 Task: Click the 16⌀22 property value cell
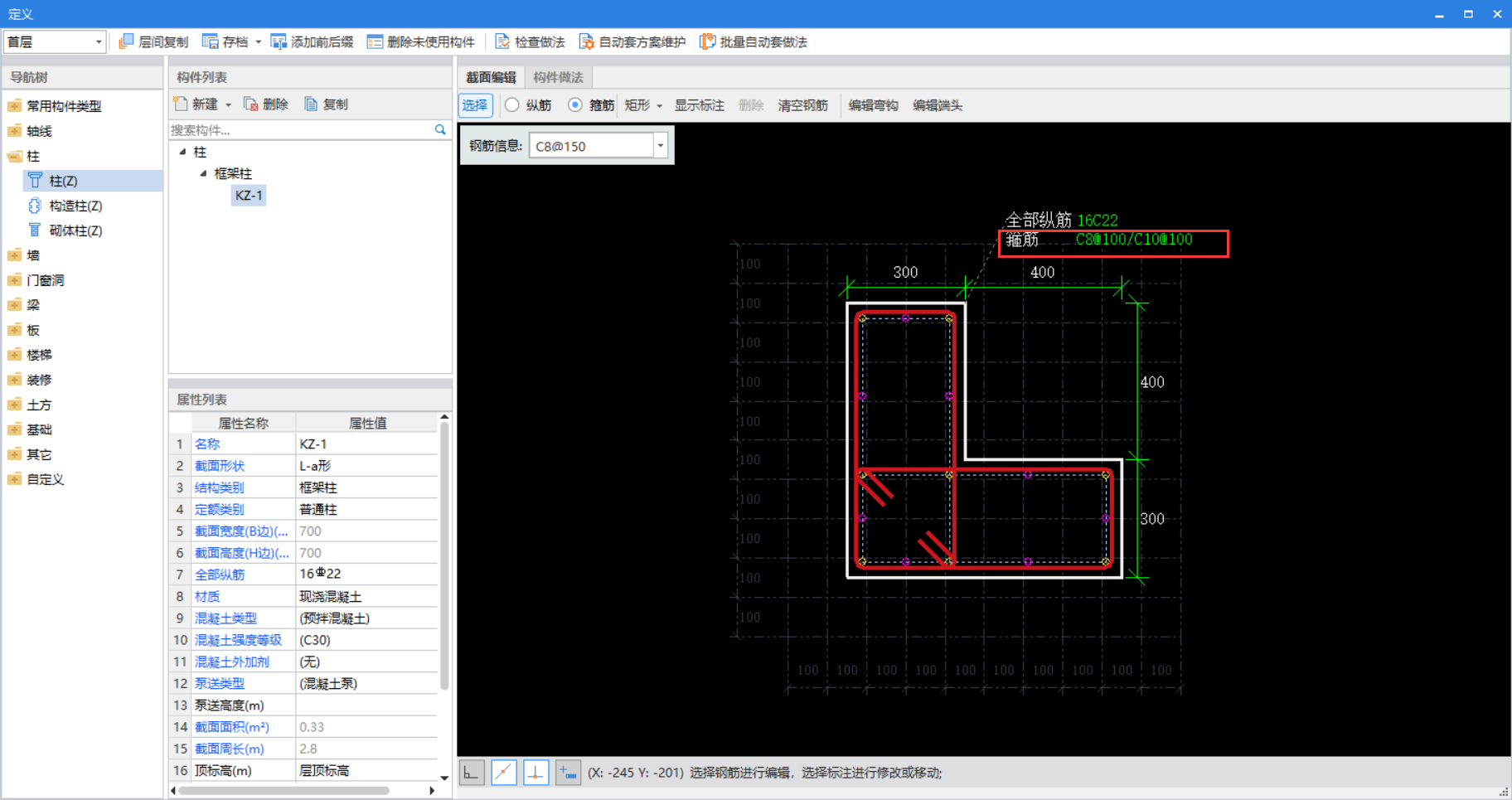tap(366, 574)
